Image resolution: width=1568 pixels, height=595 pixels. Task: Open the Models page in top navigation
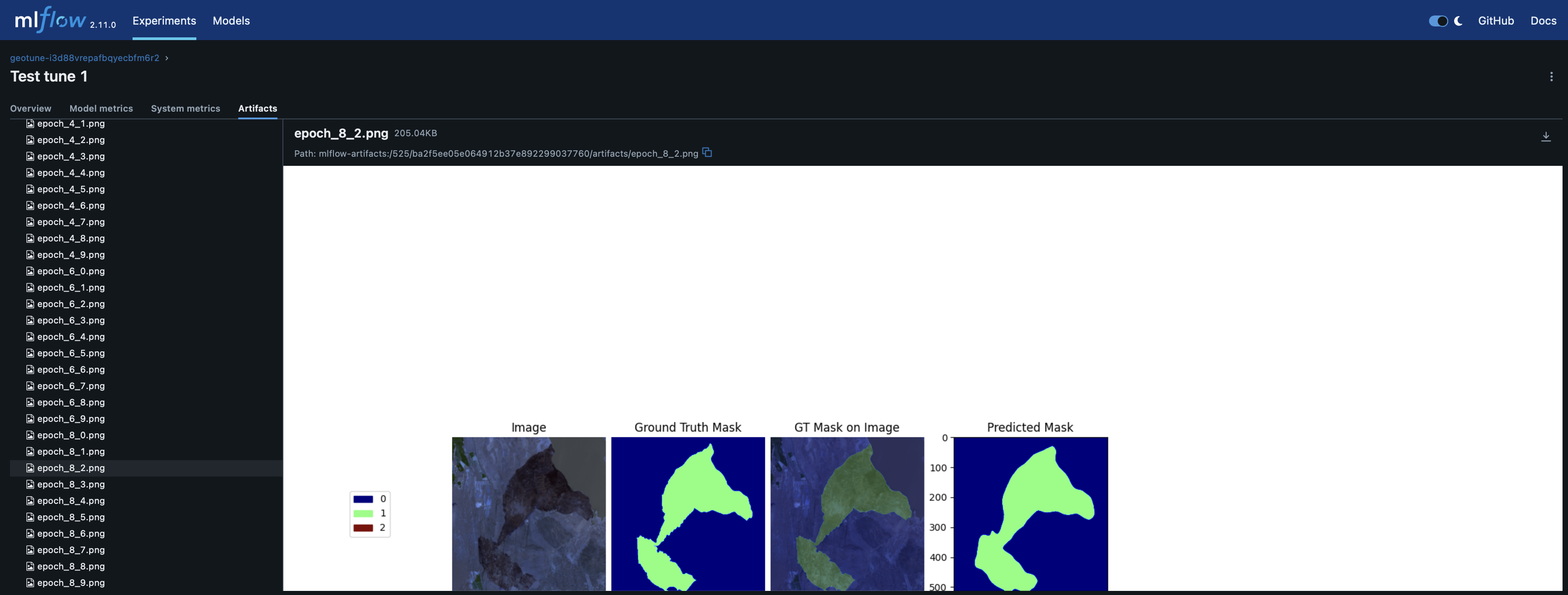(x=231, y=21)
